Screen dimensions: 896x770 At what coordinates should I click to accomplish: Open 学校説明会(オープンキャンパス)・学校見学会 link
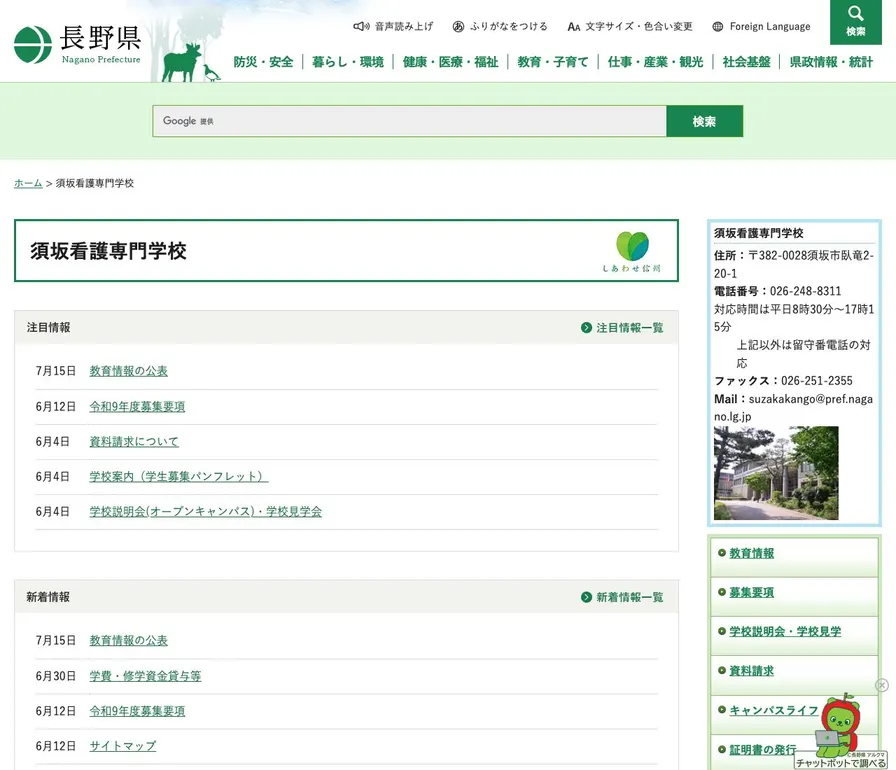click(206, 511)
